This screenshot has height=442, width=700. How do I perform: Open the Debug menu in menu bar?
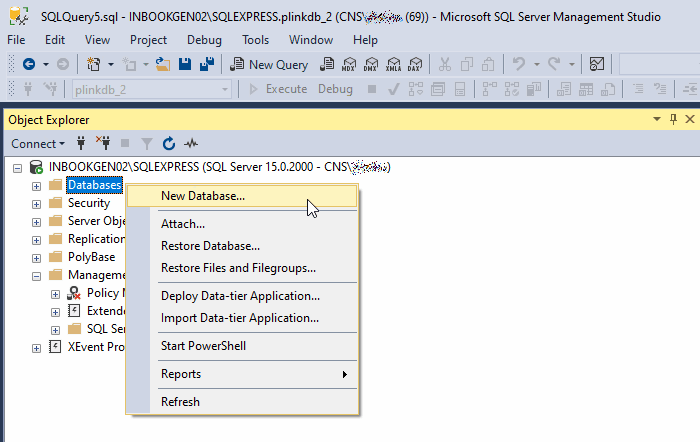tap(204, 40)
